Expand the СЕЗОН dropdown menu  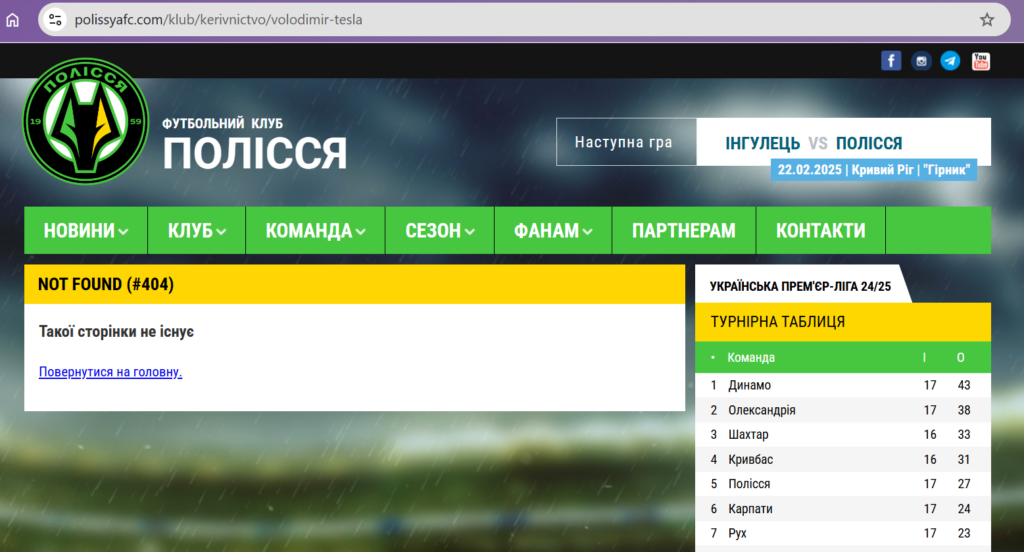pyautogui.click(x=439, y=231)
